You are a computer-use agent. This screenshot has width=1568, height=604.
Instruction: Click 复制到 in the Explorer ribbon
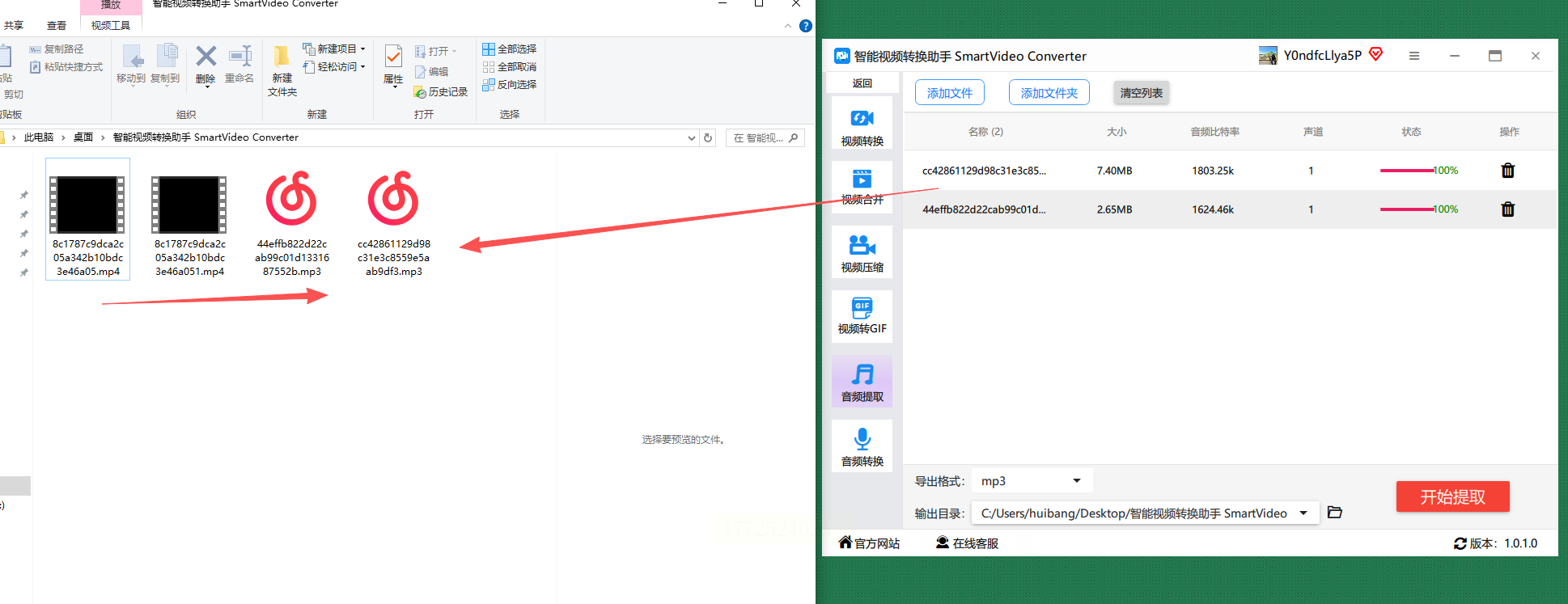click(x=165, y=65)
